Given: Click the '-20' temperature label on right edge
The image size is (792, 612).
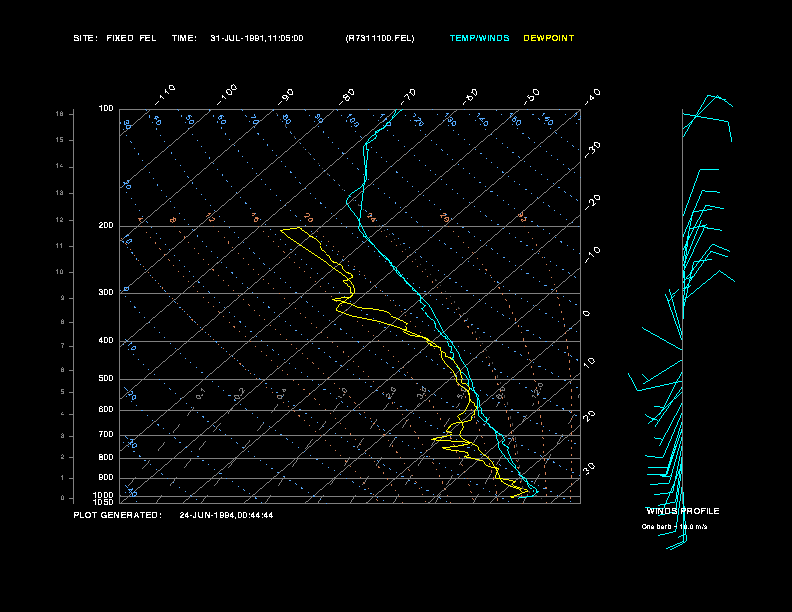Looking at the screenshot, I should coord(593,202).
